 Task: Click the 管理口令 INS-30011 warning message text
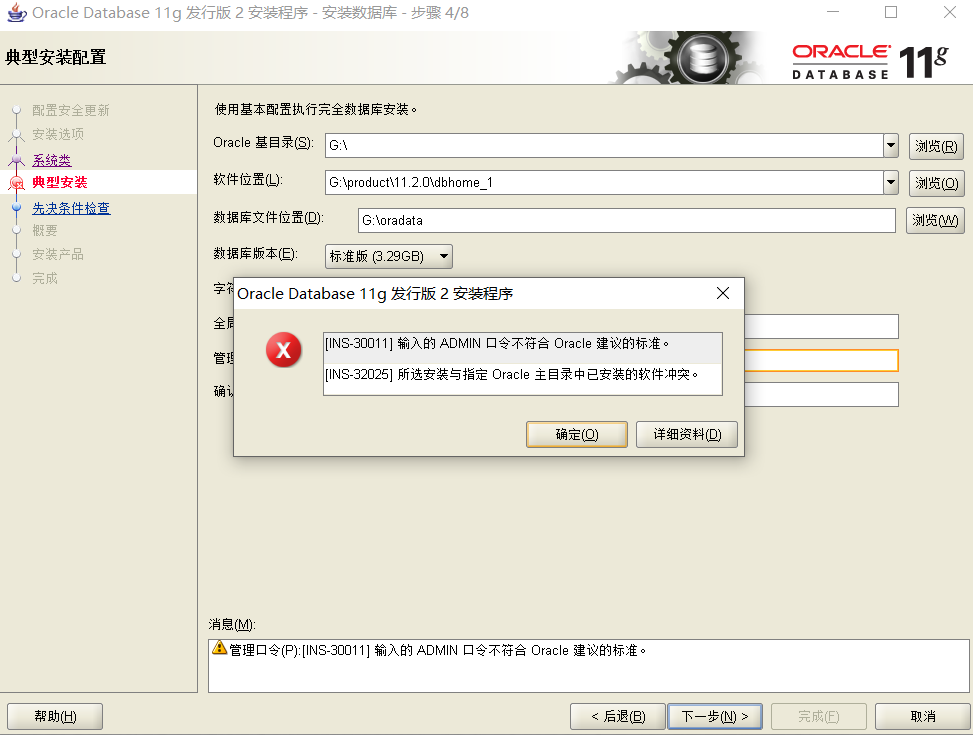point(438,651)
